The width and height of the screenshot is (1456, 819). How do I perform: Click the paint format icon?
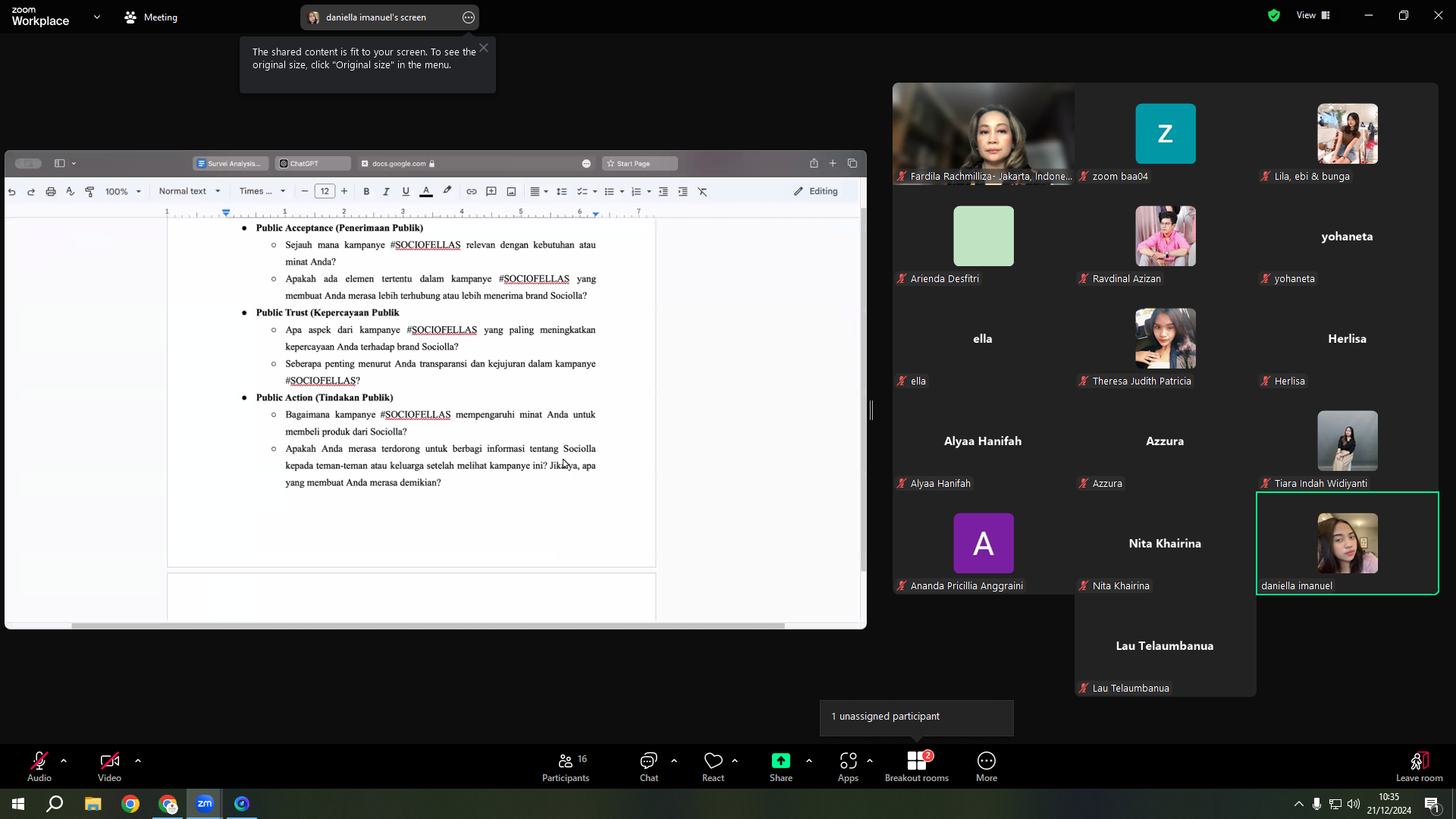coord(89,192)
